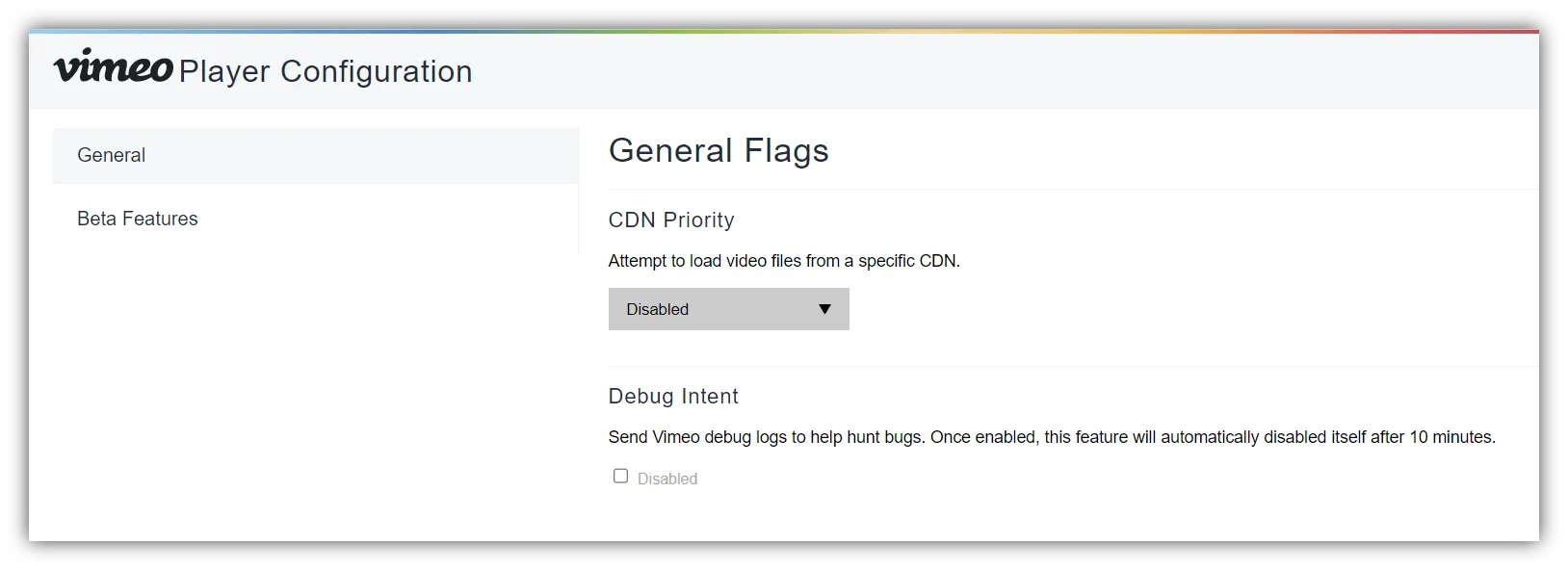Click the dropdown triangle arrow icon
Image resolution: width=1568 pixels, height=570 pixels.
[824, 309]
